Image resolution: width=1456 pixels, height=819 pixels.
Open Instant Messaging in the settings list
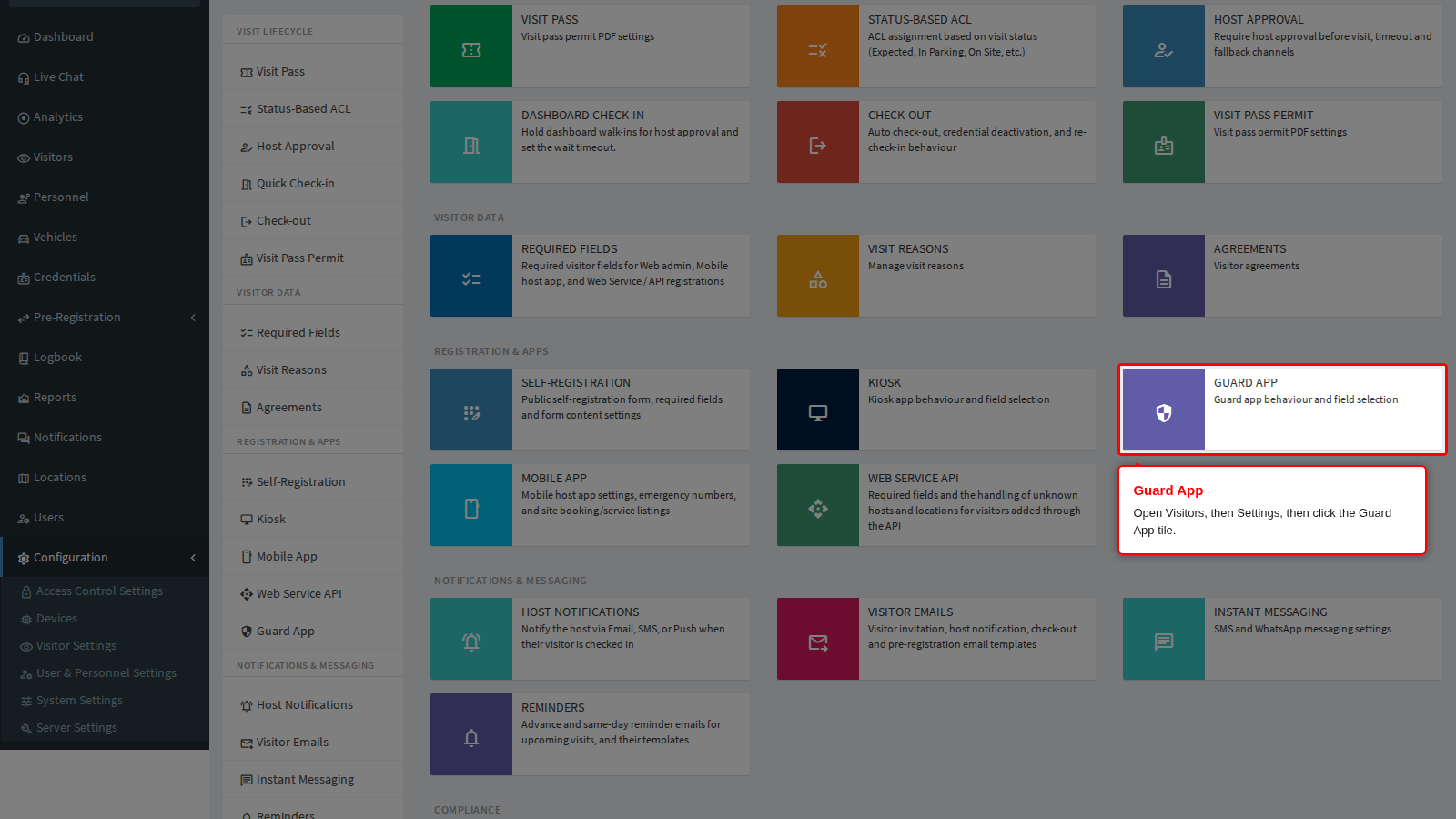point(313,780)
